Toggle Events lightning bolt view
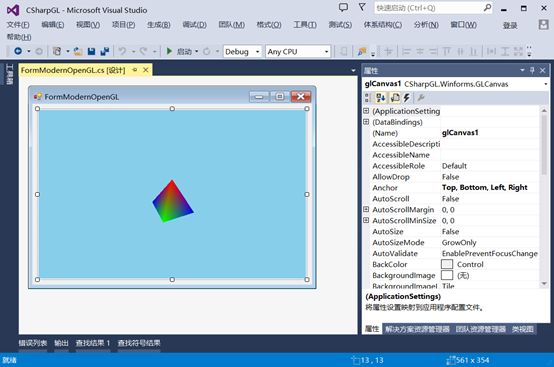554x367 pixels. coord(407,97)
